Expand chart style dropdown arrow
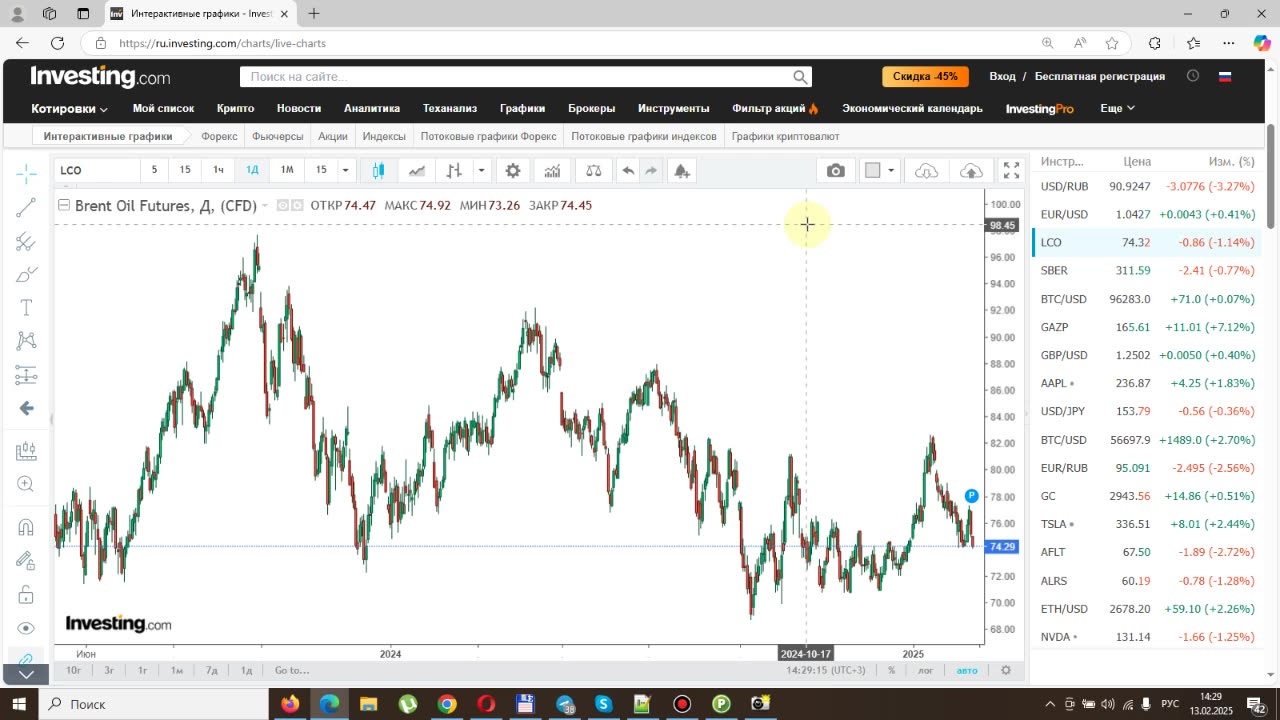 pyautogui.click(x=481, y=171)
